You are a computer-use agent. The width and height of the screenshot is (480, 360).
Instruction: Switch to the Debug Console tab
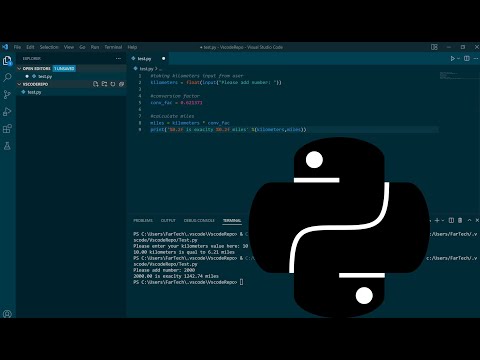tap(199, 220)
